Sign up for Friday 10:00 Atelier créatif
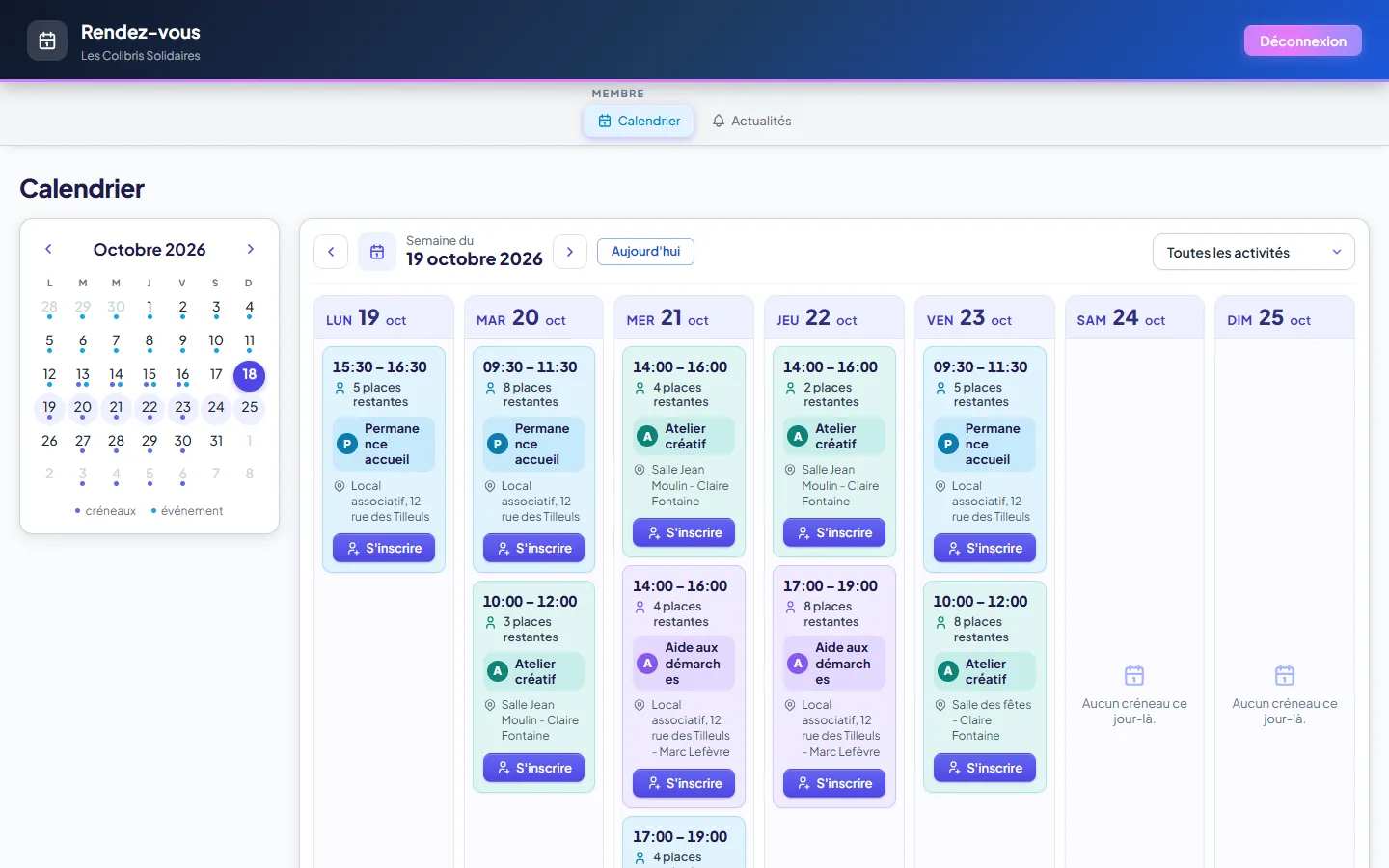1389x868 pixels. pos(985,768)
